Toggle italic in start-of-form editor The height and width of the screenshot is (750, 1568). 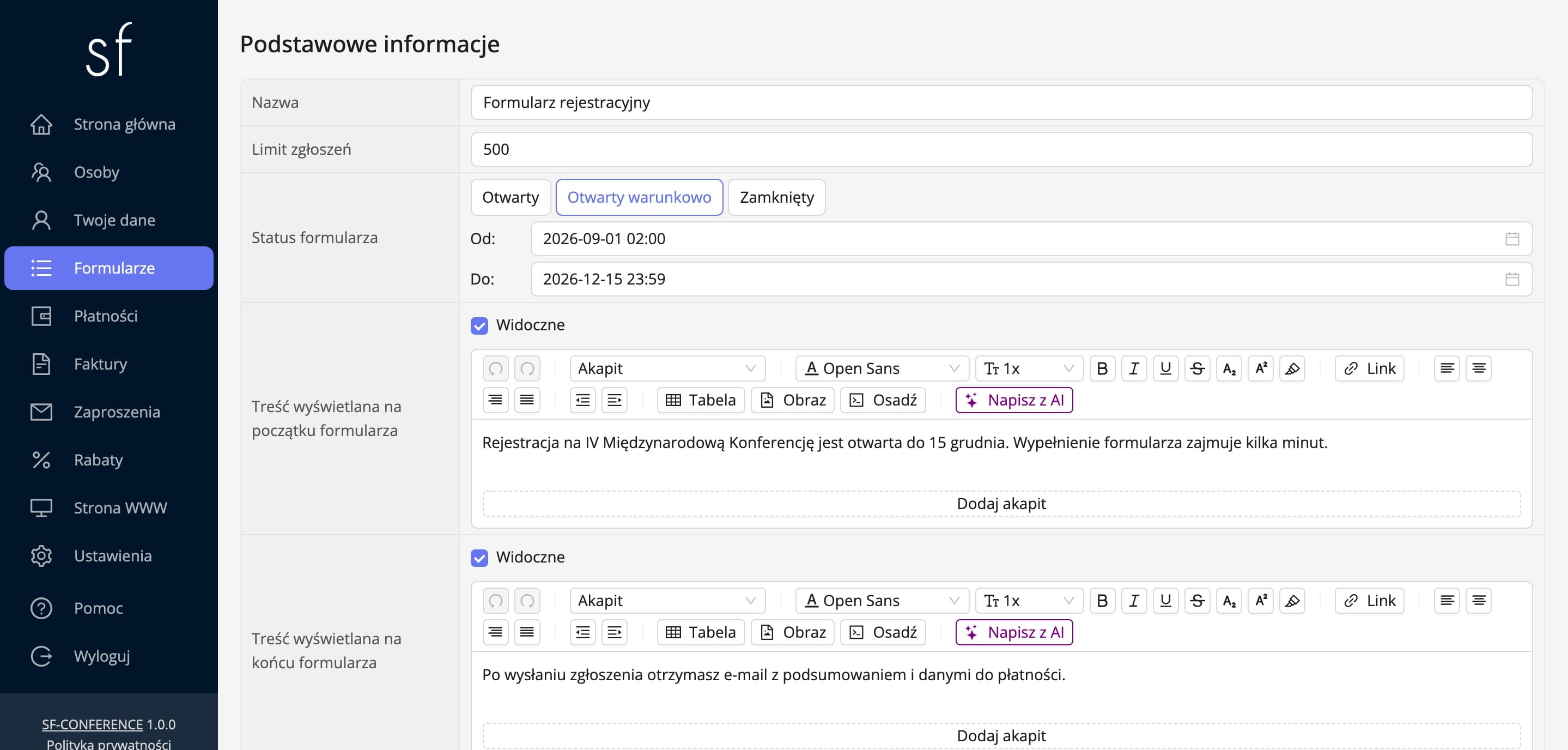1133,368
